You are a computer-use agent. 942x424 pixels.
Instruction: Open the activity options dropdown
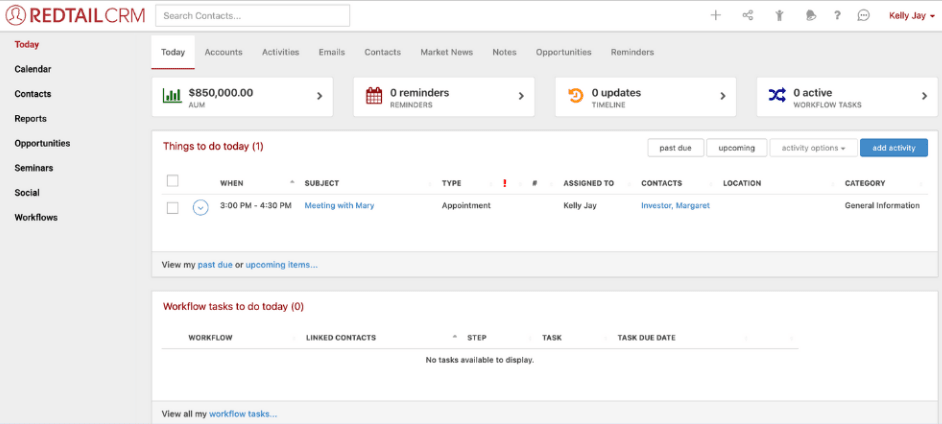click(x=813, y=148)
